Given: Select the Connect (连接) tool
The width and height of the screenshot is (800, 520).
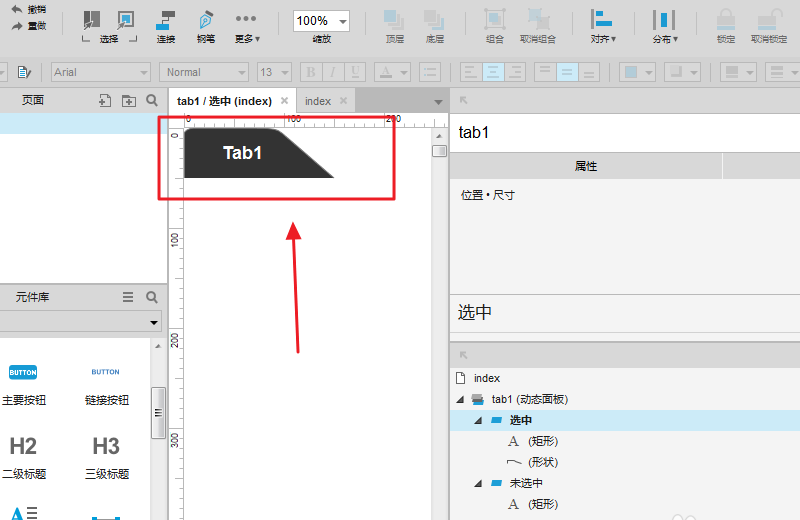Looking at the screenshot, I should (166, 27).
